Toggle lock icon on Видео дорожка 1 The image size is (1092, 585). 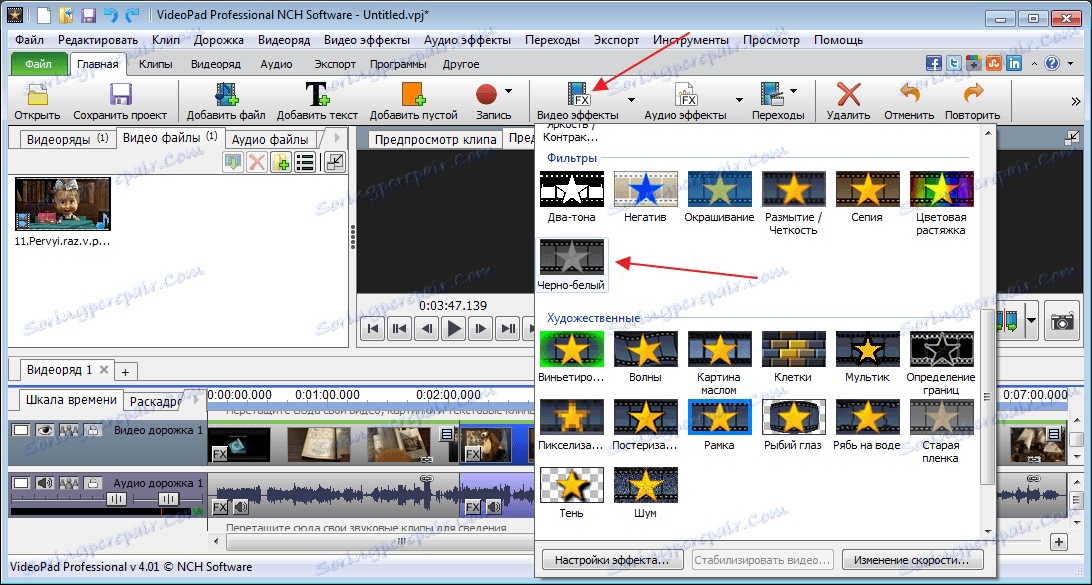91,430
